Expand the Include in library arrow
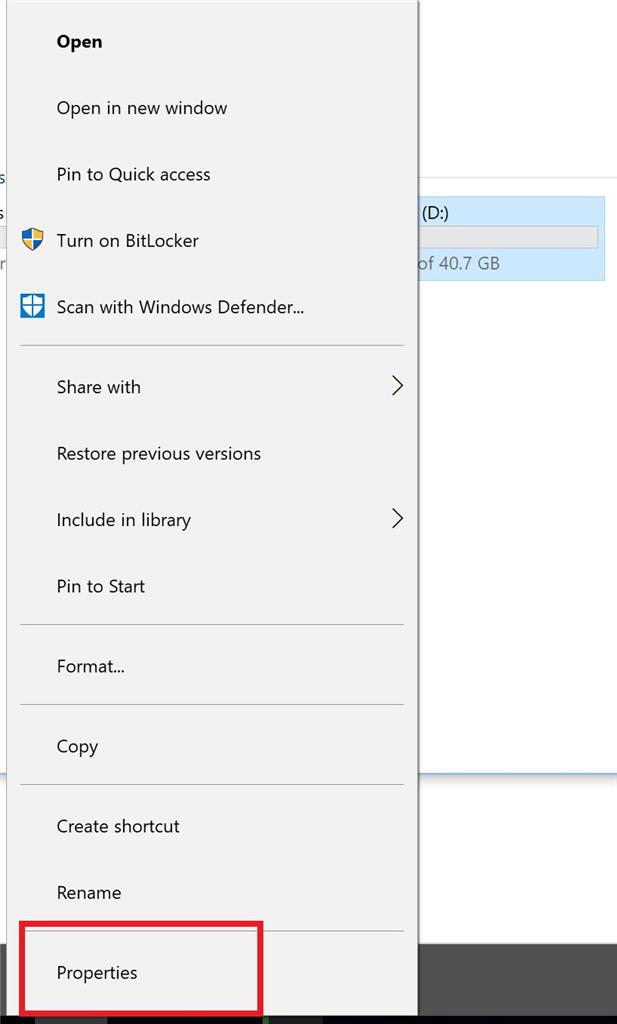 [397, 519]
